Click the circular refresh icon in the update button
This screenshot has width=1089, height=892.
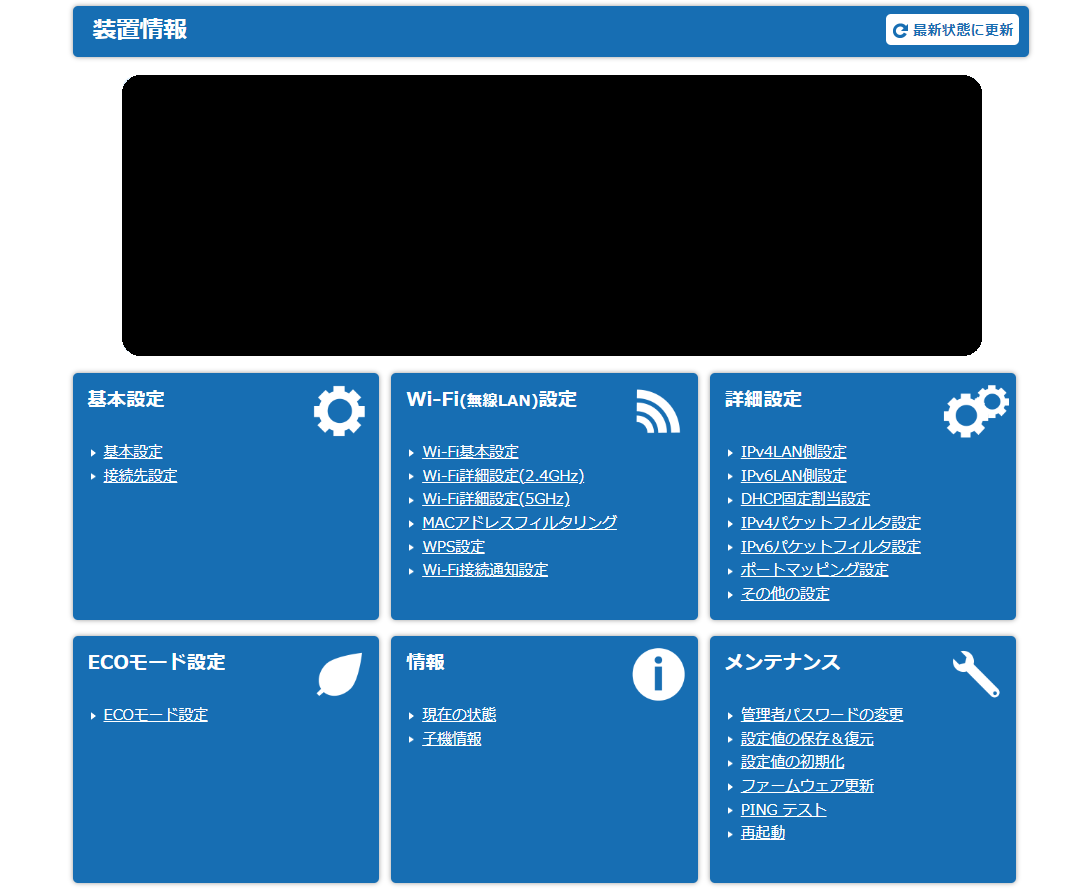tap(898, 30)
